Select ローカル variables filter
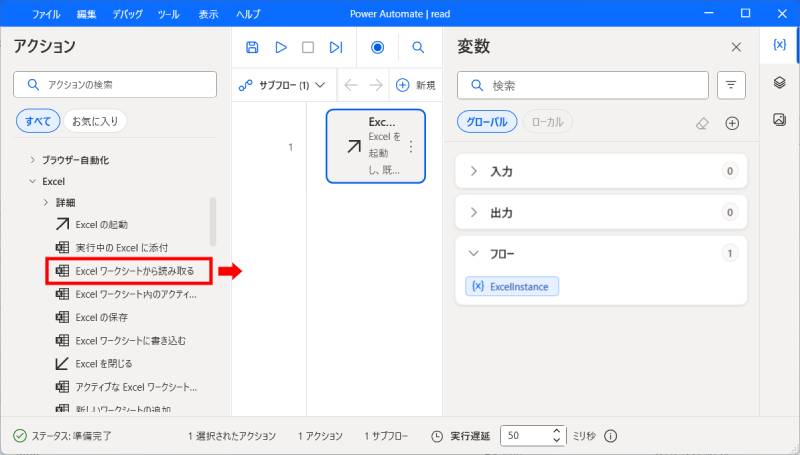This screenshot has width=800, height=455. pyautogui.click(x=547, y=122)
